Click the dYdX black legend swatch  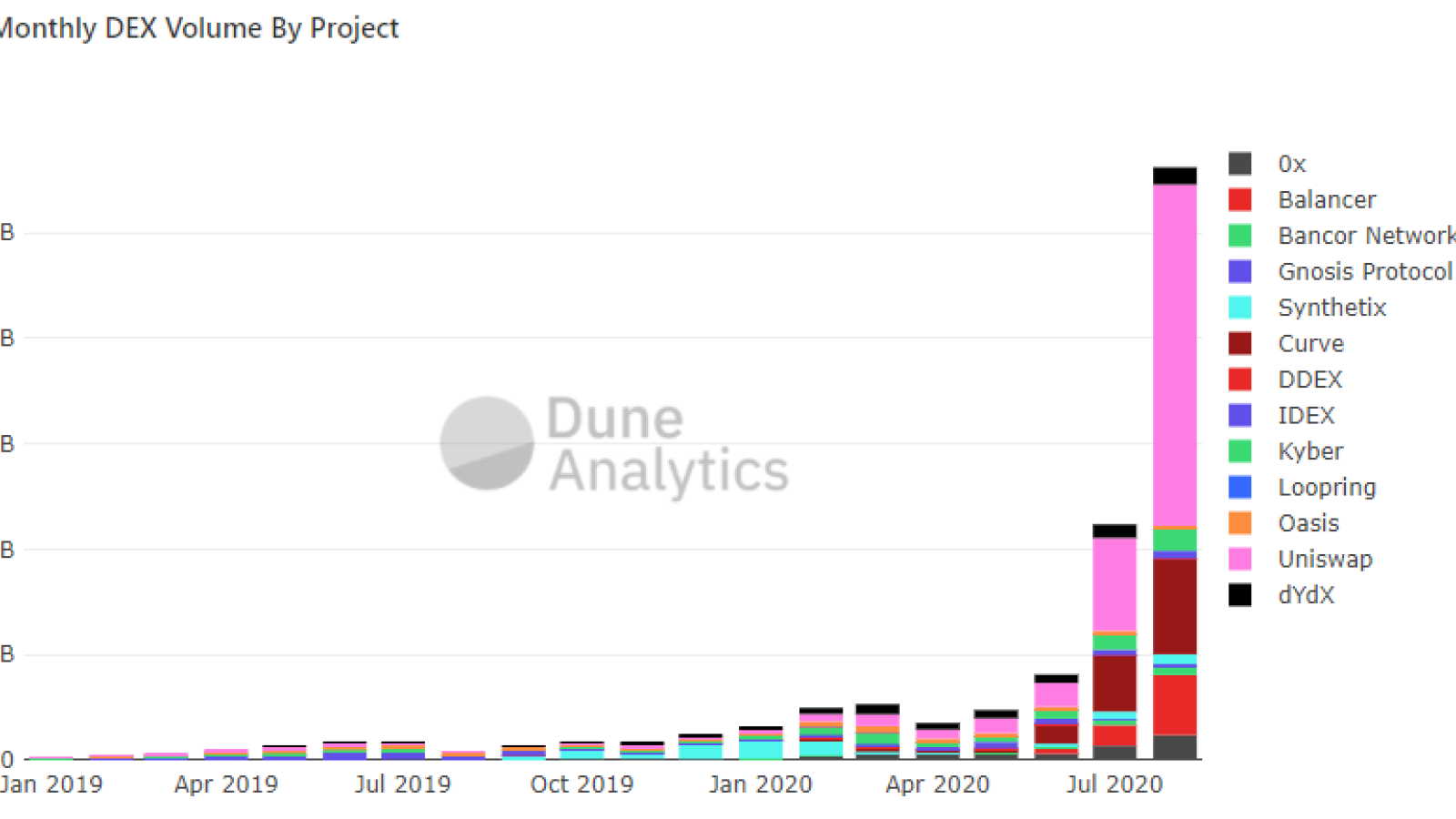(x=1239, y=595)
